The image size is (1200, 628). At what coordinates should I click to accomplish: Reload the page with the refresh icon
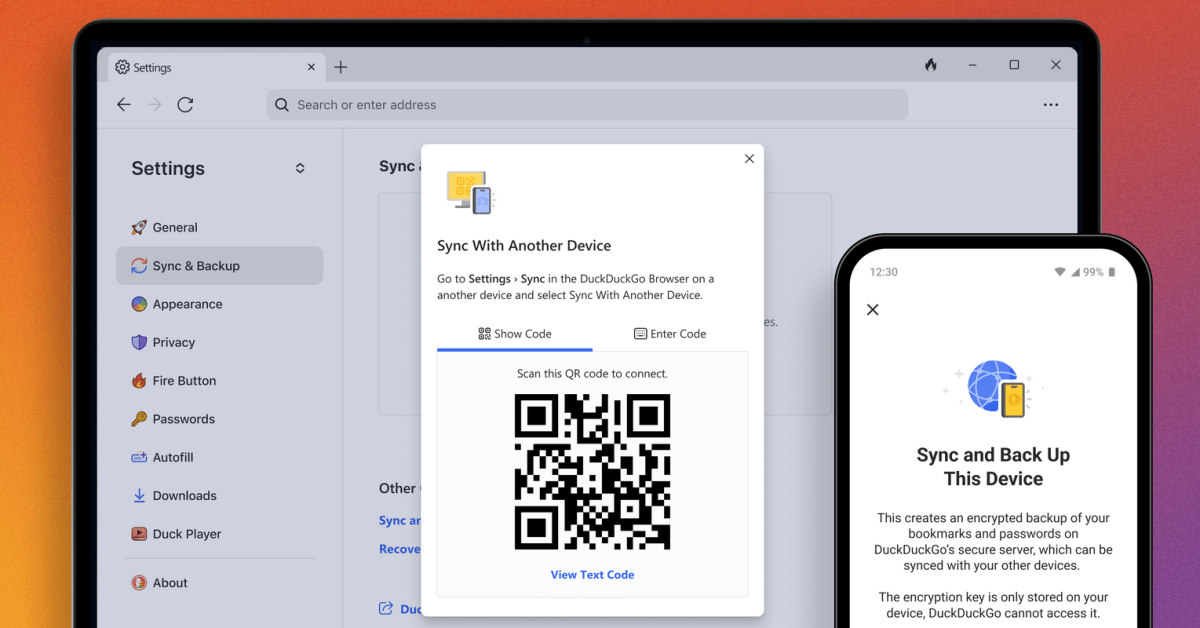point(185,105)
